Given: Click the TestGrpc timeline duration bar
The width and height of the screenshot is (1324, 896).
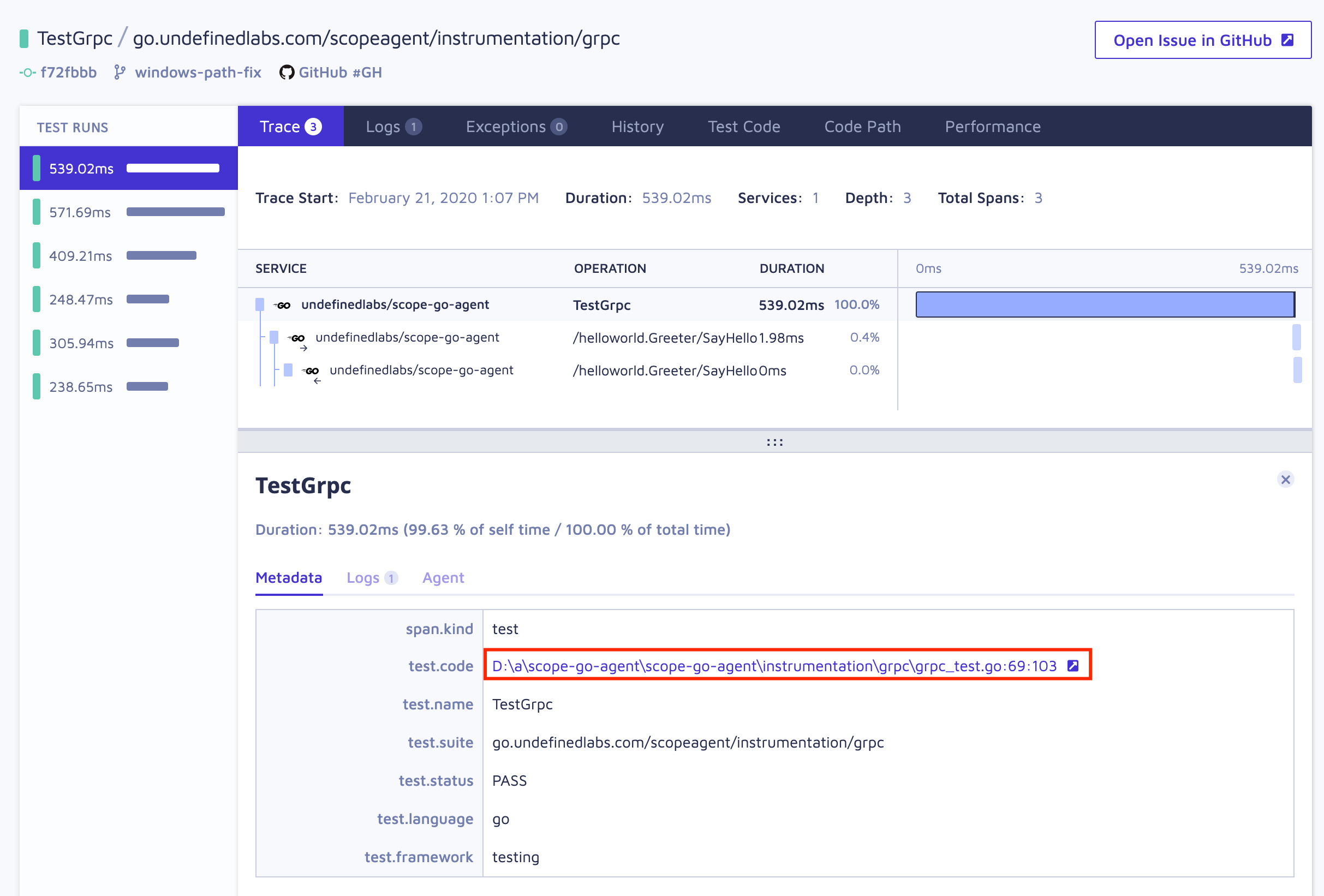Looking at the screenshot, I should pyautogui.click(x=1105, y=304).
